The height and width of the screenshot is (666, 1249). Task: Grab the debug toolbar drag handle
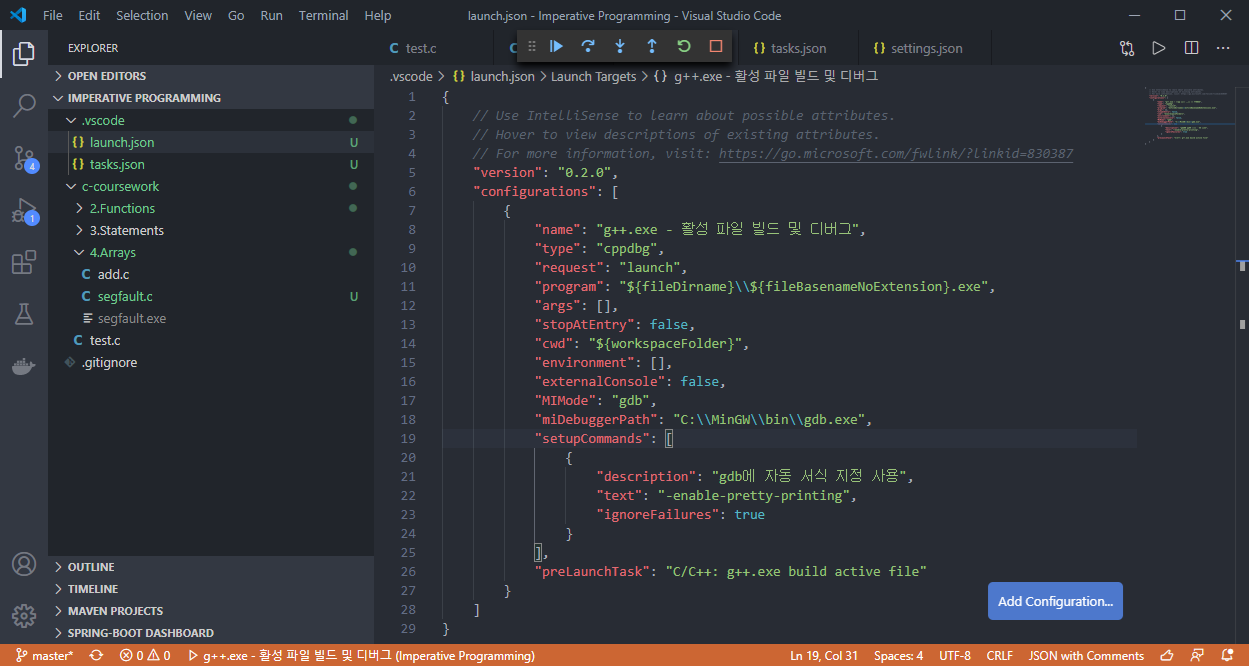(x=532, y=46)
